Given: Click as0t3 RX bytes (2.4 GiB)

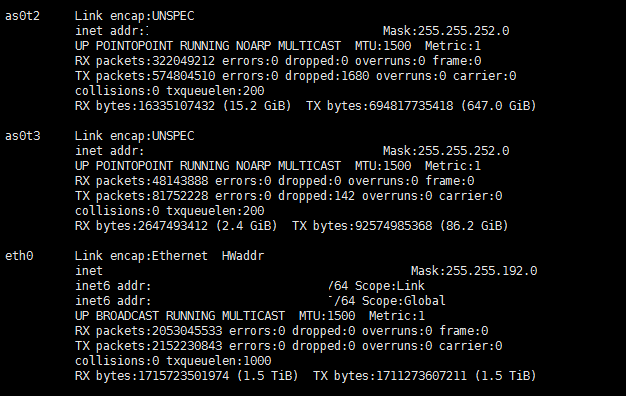Looking at the screenshot, I should coord(176,226).
